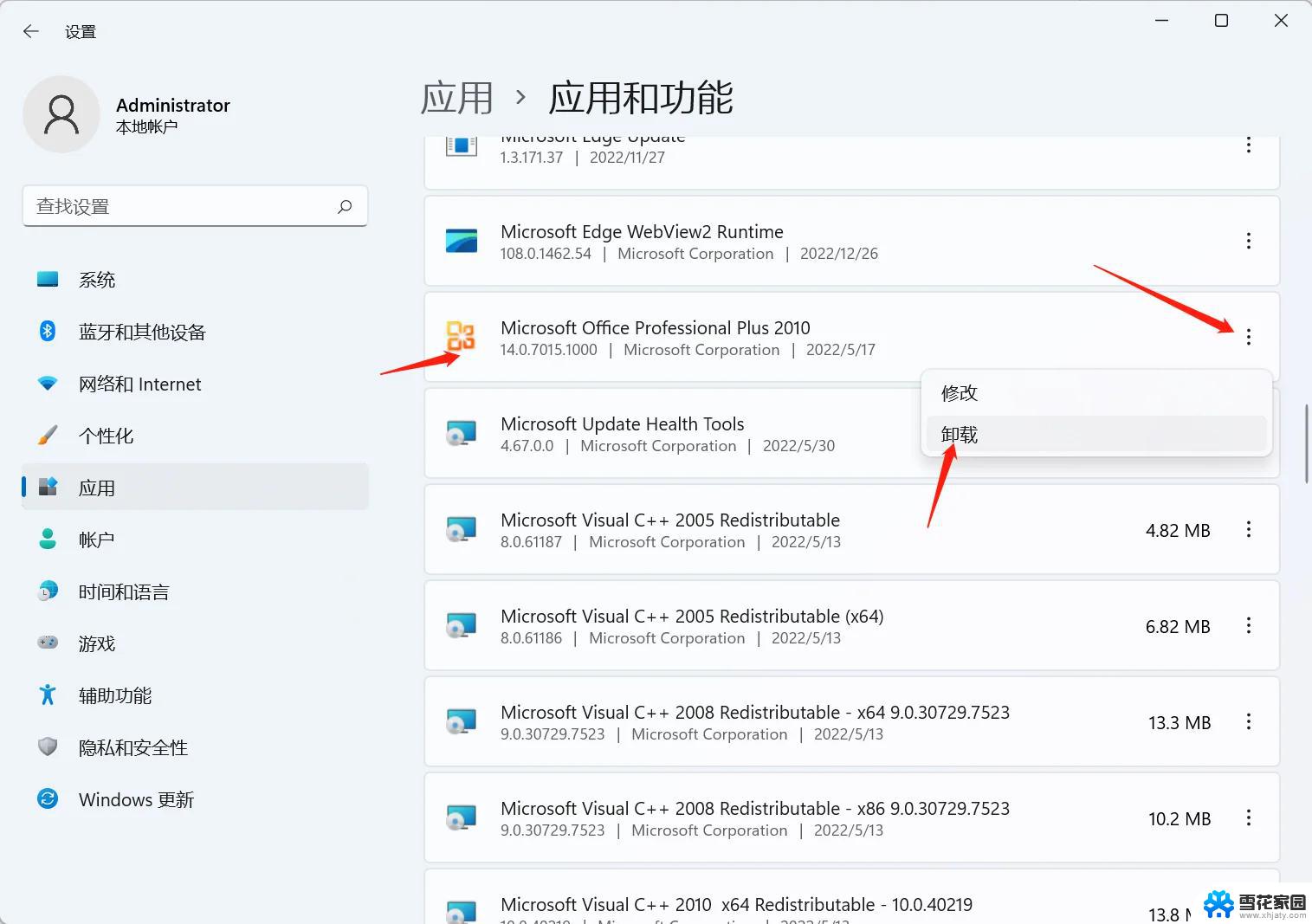Click the 辅助功能 accessibility figure icon
Image resolution: width=1312 pixels, height=924 pixels.
pyautogui.click(x=48, y=695)
